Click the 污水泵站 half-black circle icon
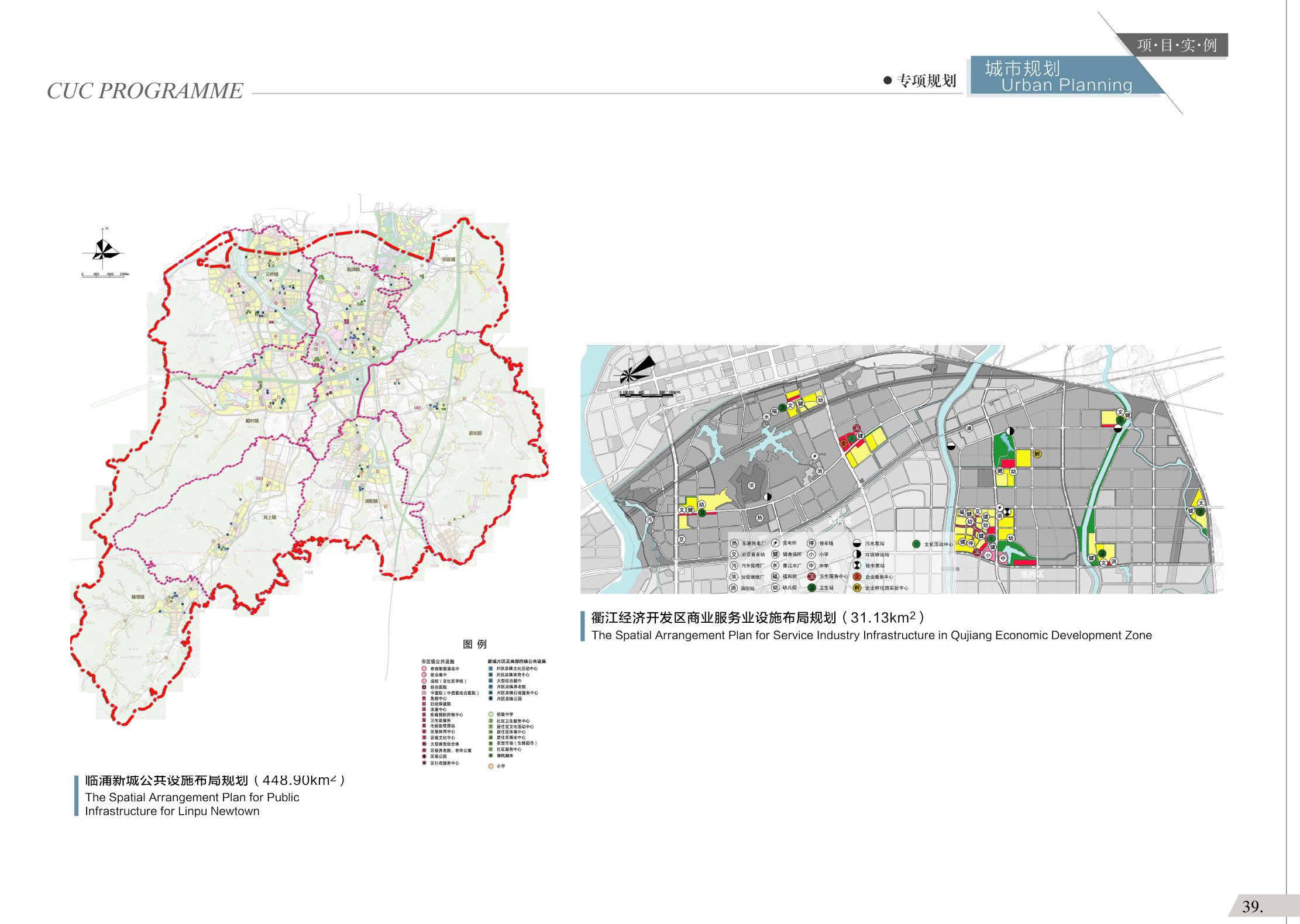Image resolution: width=1300 pixels, height=924 pixels. (857, 543)
